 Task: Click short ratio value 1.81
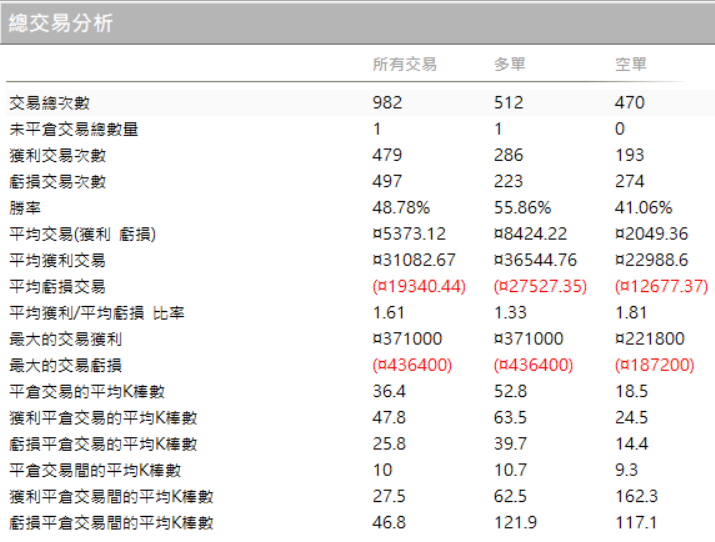pos(631,313)
